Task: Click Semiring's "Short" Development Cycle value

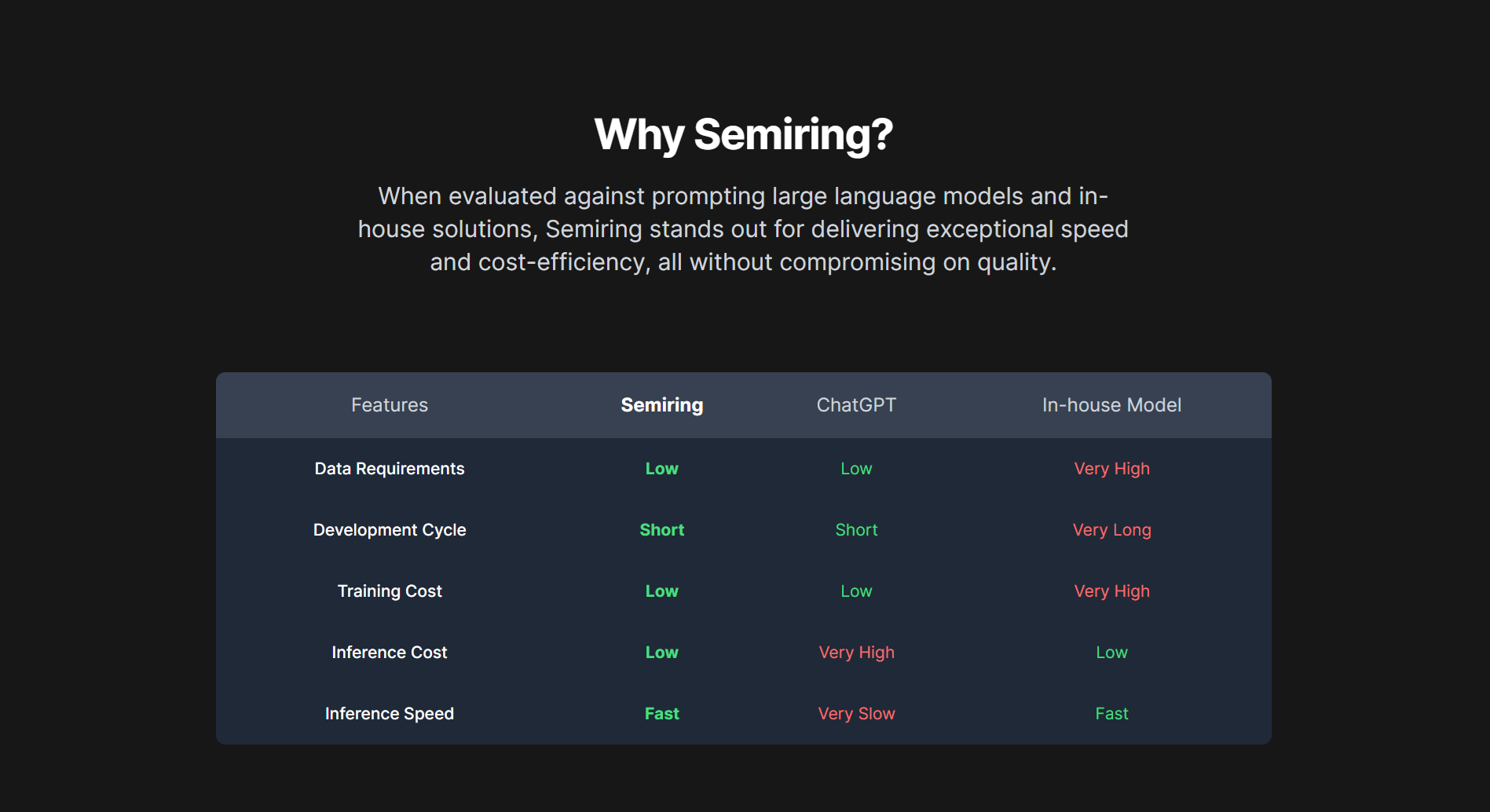Action: (661, 530)
